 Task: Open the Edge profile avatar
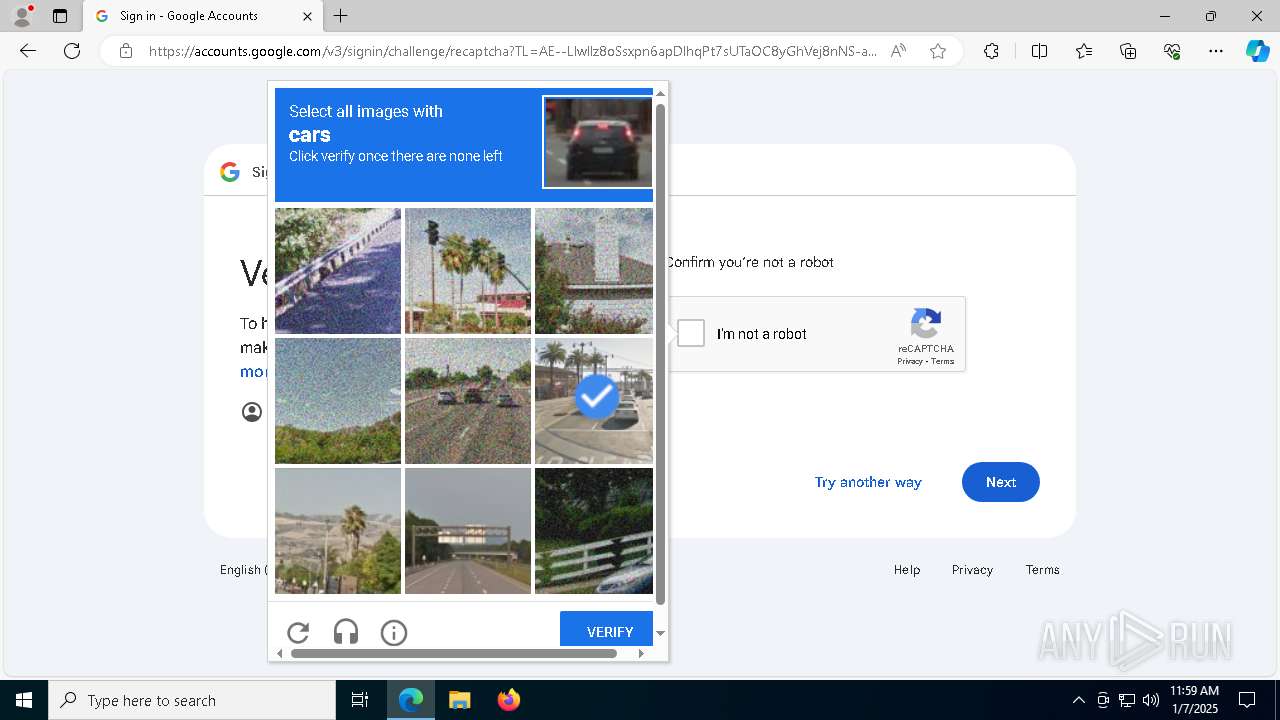pos(22,16)
